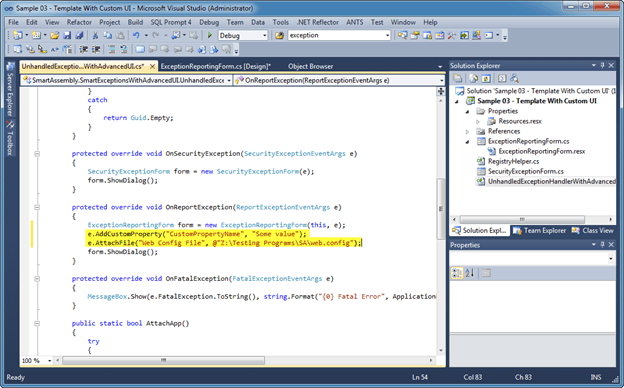Collapse the Properties folder node

pos(468,111)
